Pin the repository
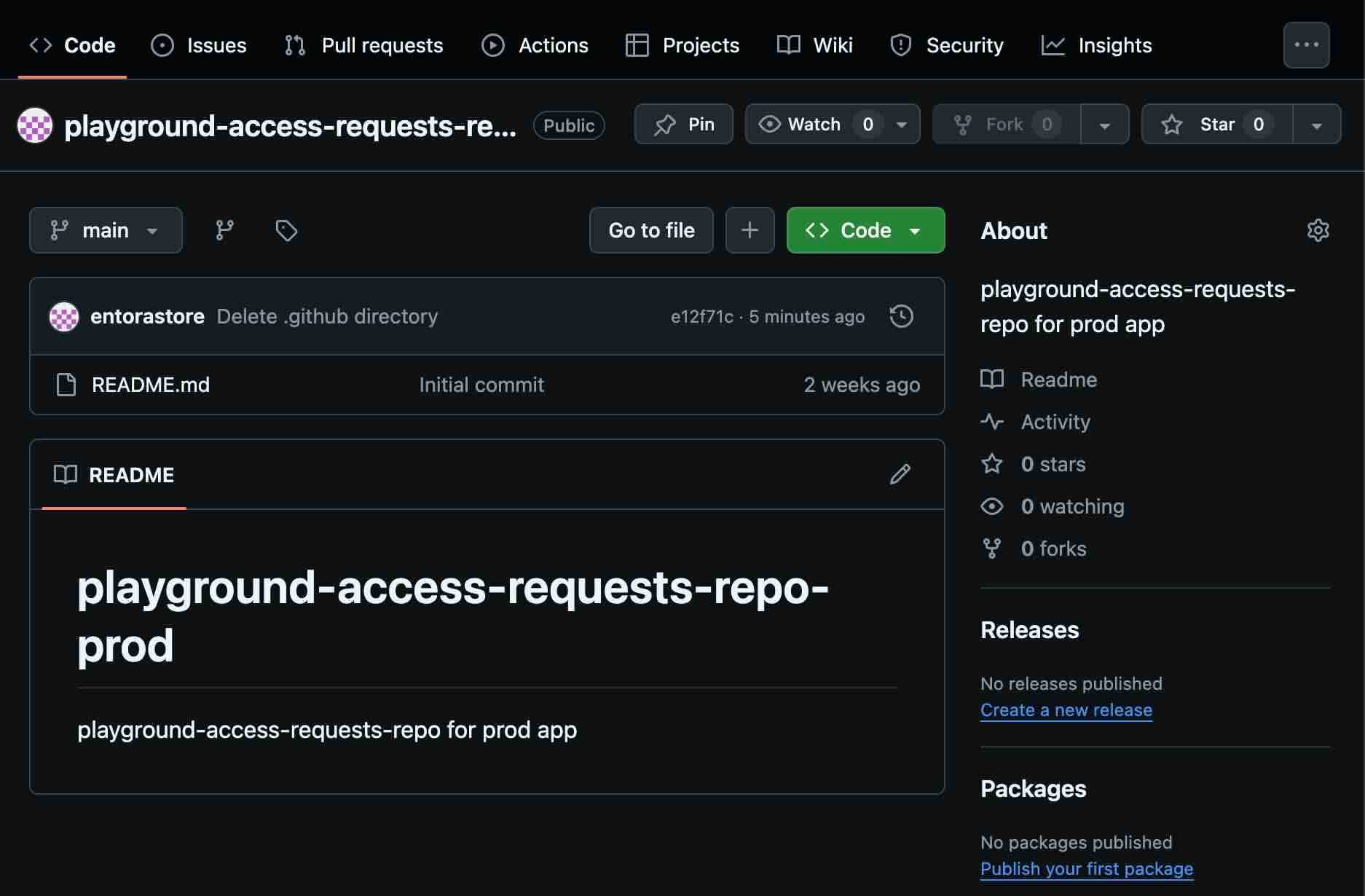 tap(682, 124)
